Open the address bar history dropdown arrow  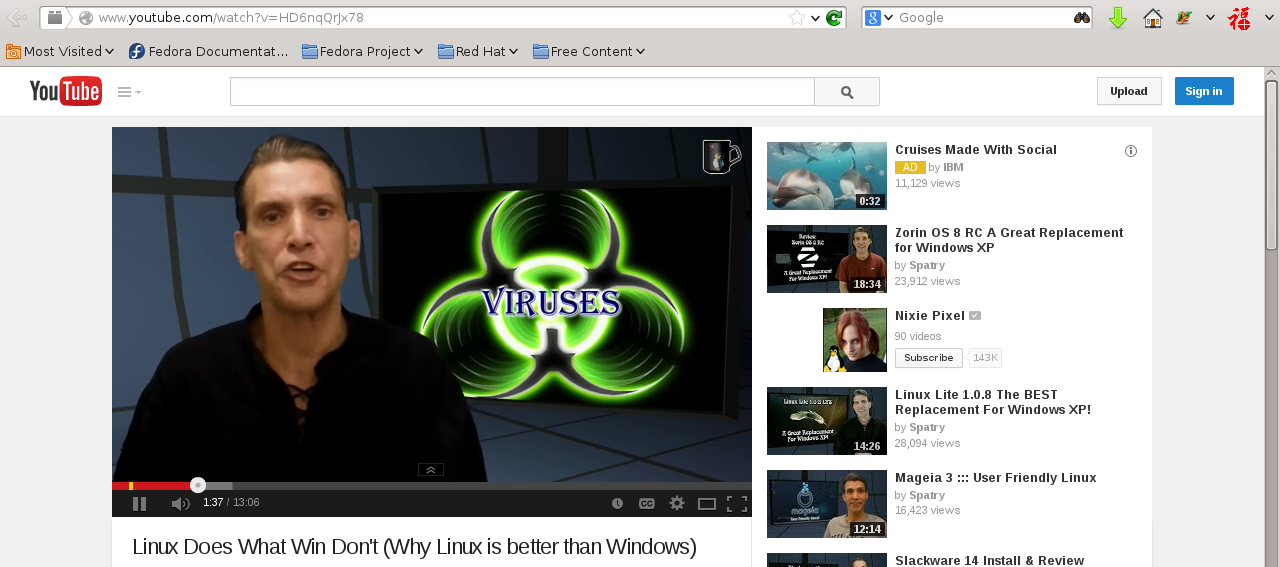(x=815, y=18)
